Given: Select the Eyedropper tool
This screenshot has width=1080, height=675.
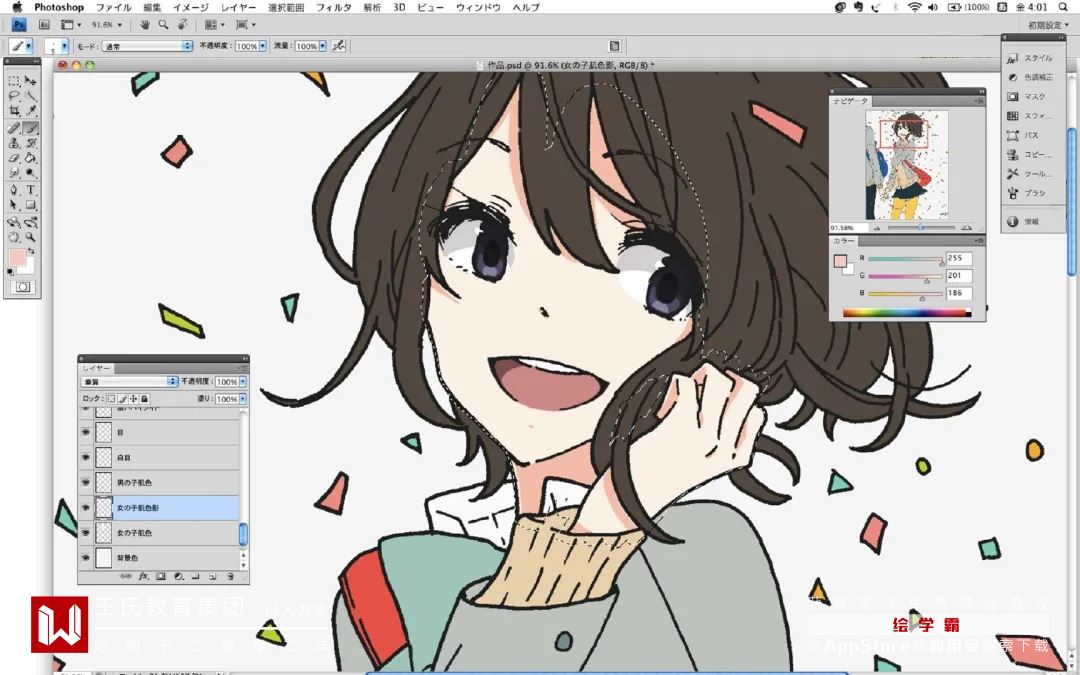Looking at the screenshot, I should pyautogui.click(x=31, y=111).
